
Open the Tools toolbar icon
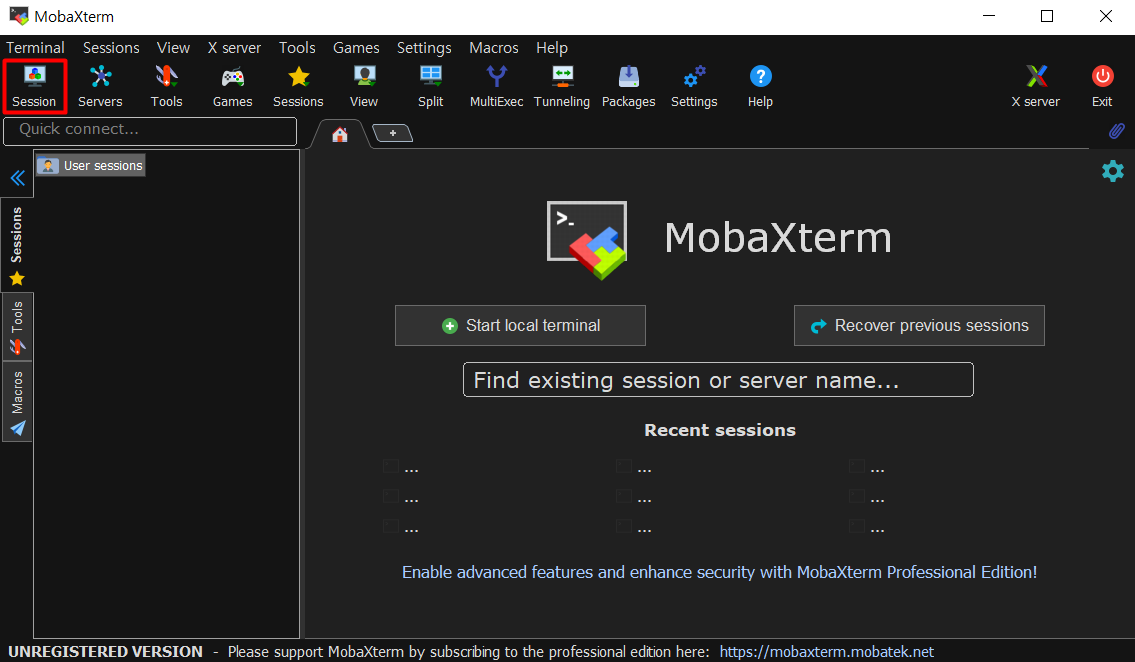coord(166,87)
